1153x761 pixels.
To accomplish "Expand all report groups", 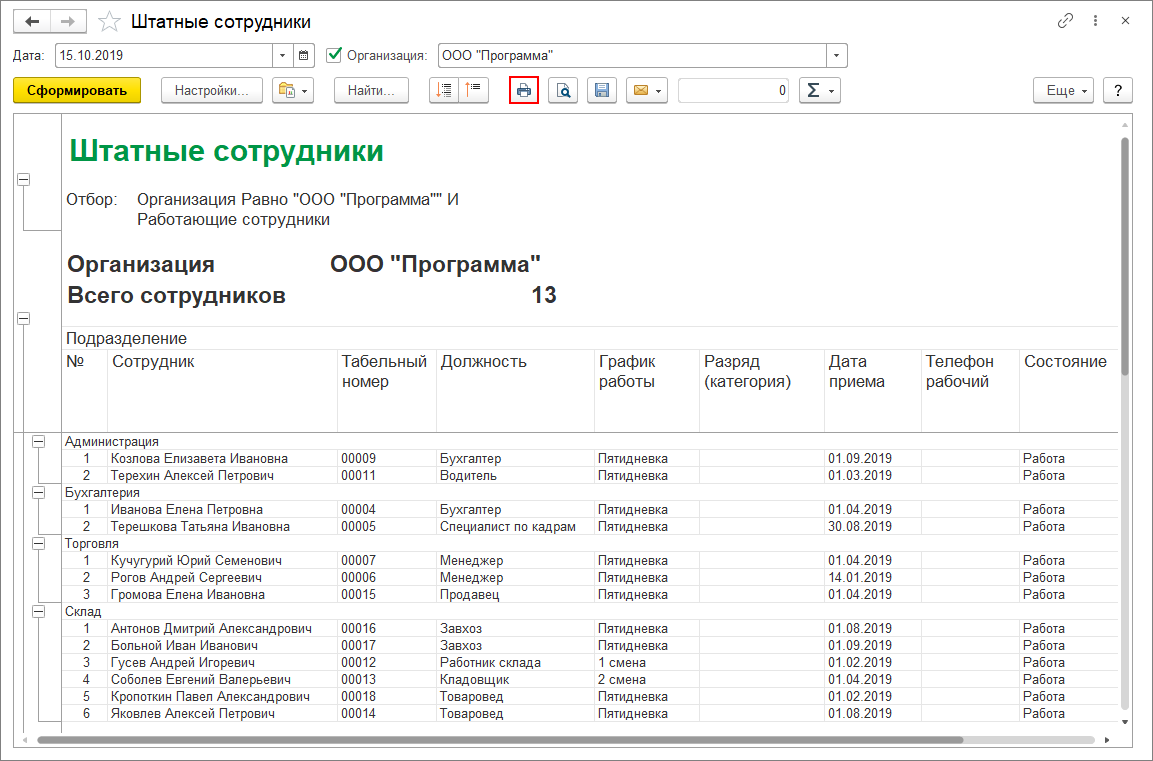I will (444, 90).
